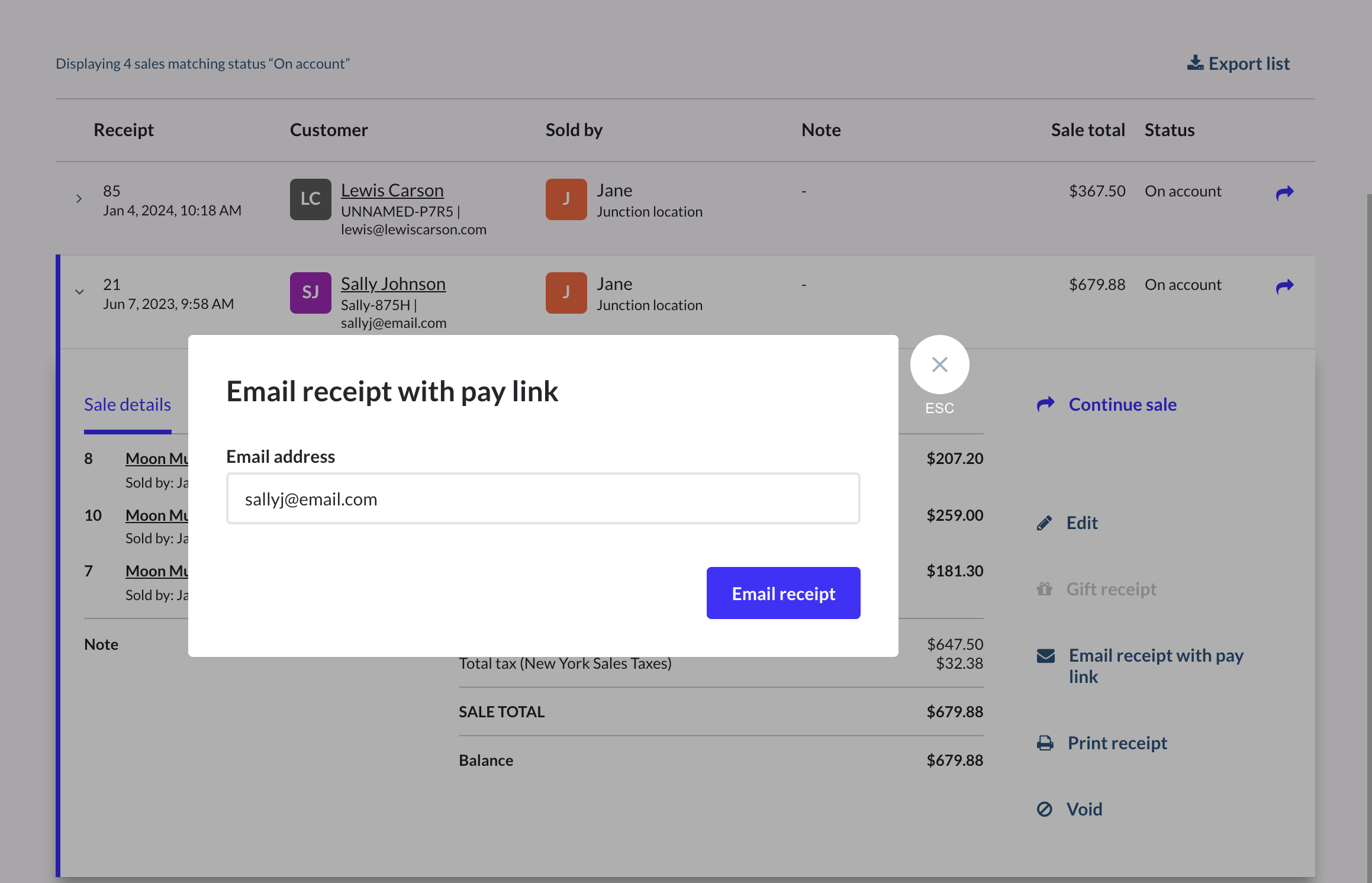Close the email receipt dialog with X

[939, 365]
